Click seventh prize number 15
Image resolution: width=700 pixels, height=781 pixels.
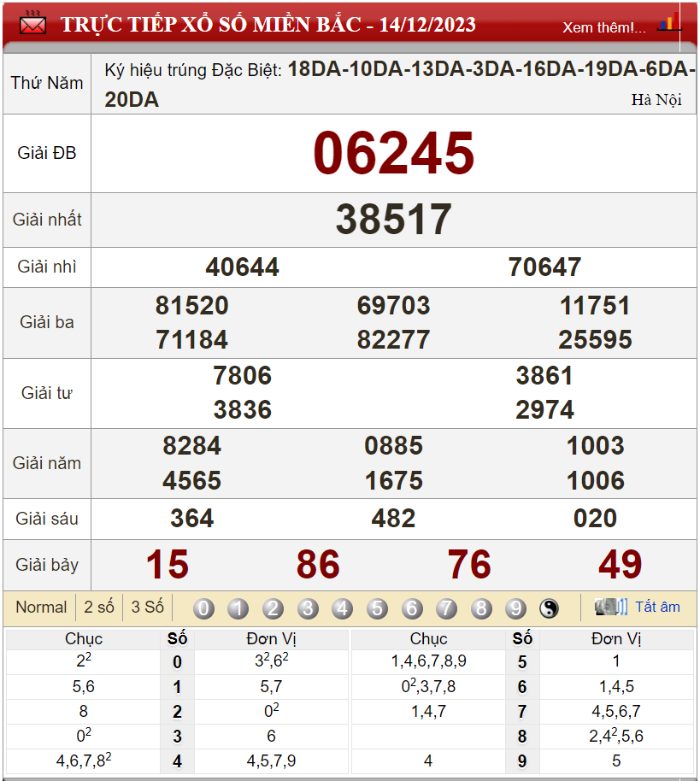click(x=167, y=564)
